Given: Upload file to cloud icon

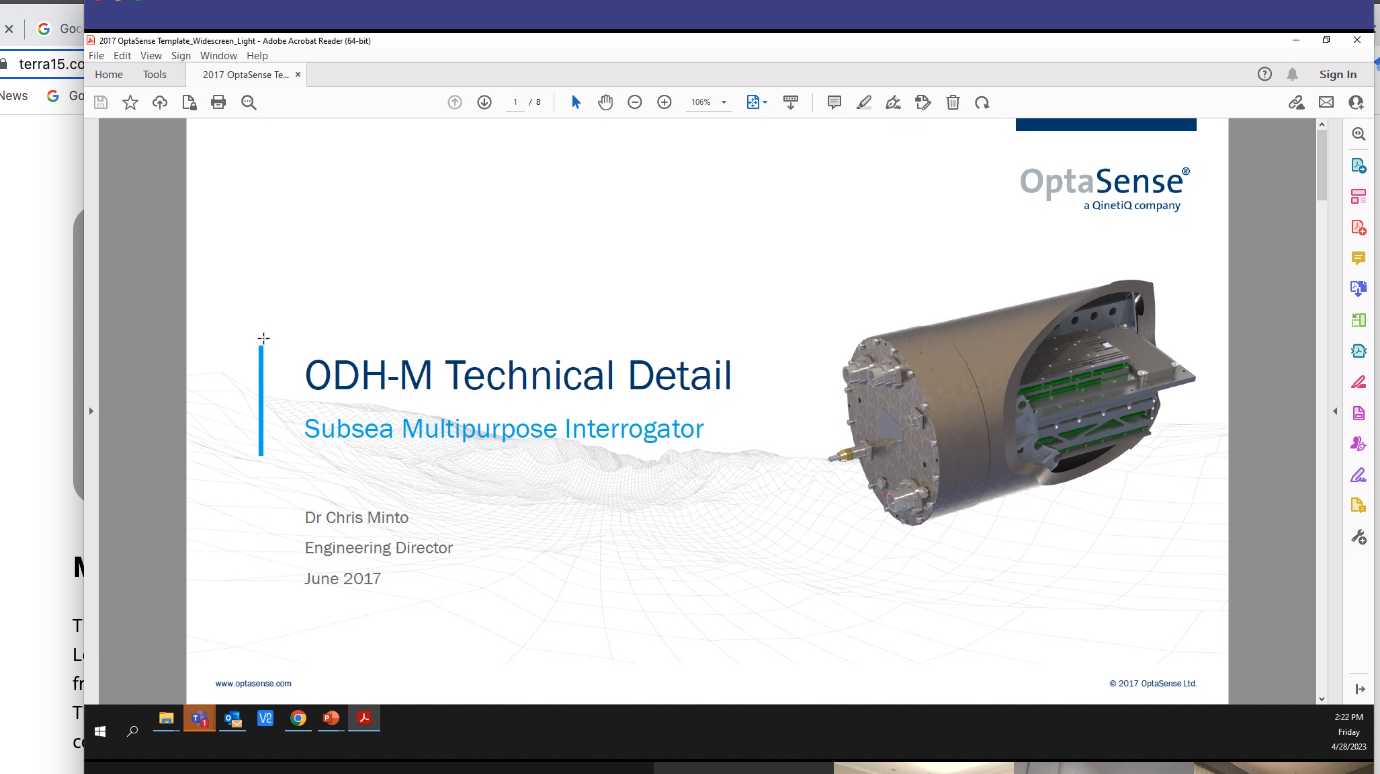Looking at the screenshot, I should point(160,102).
